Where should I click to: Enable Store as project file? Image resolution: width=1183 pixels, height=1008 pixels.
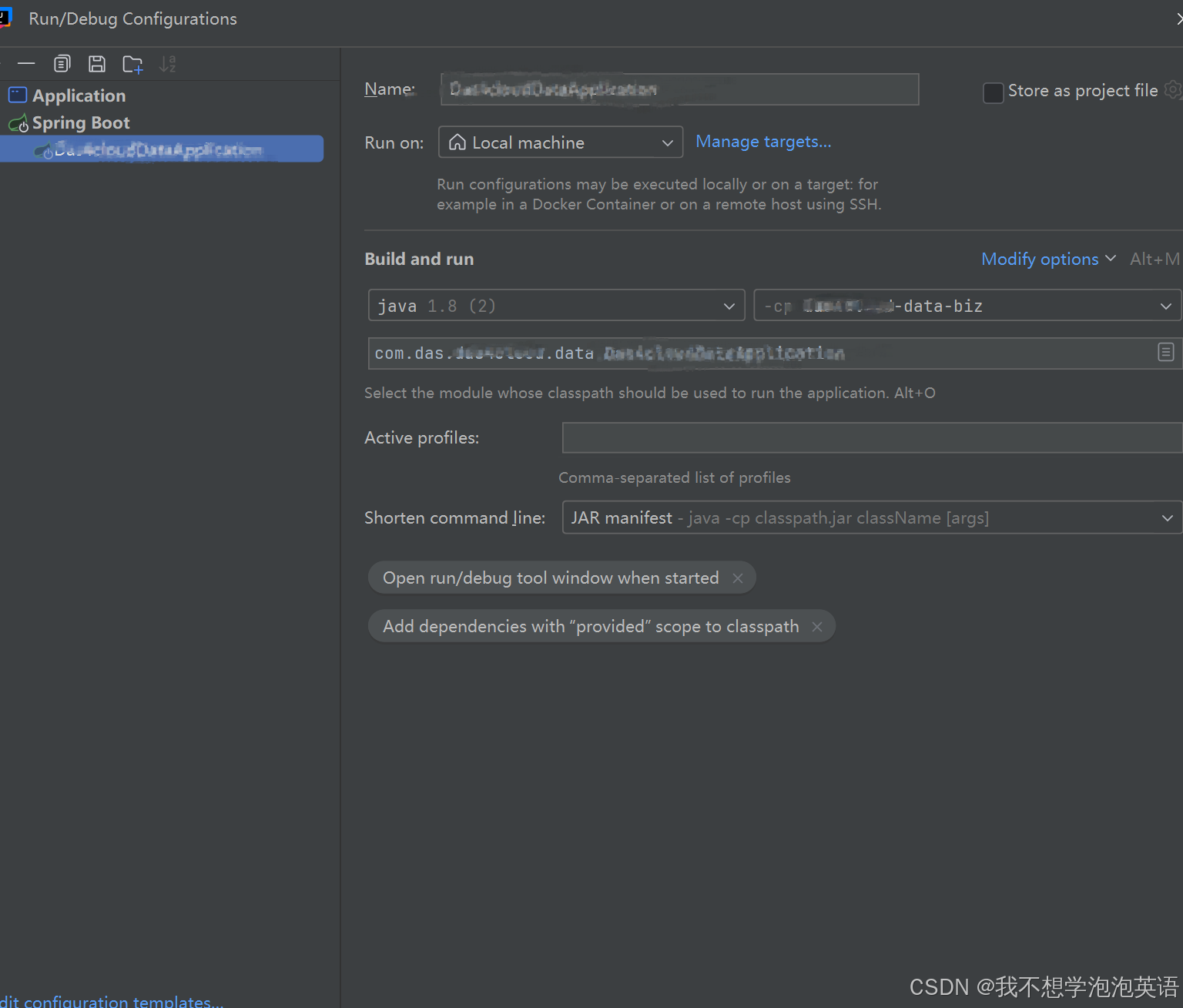[993, 92]
